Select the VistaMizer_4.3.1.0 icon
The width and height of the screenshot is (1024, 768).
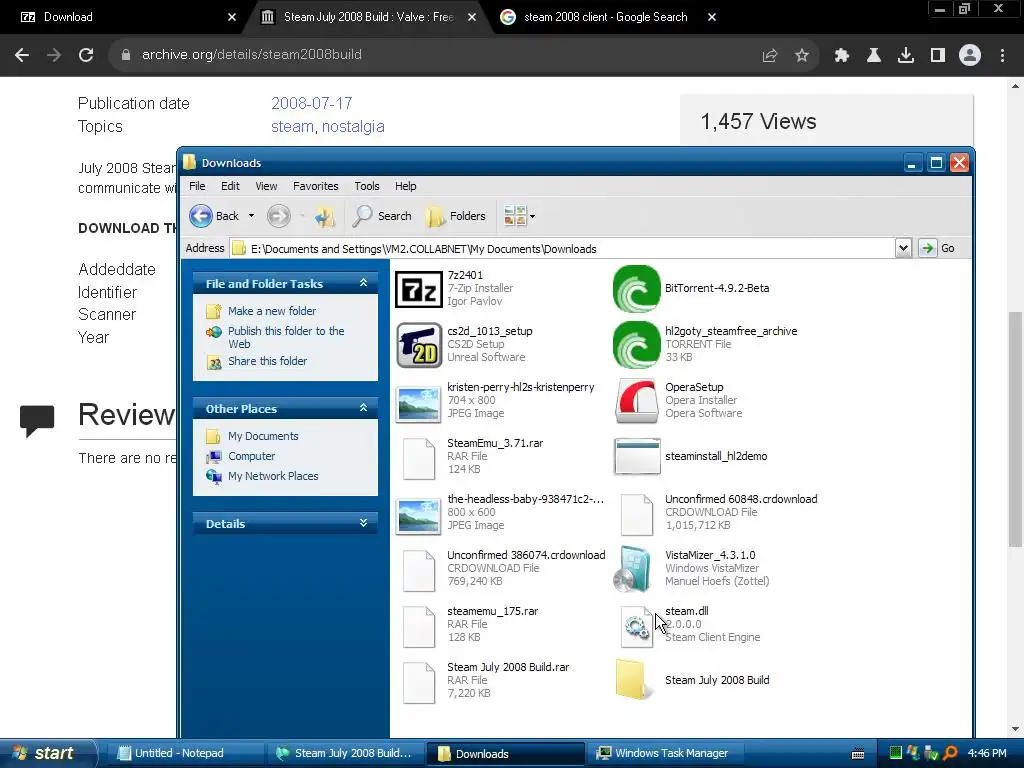pyautogui.click(x=634, y=569)
